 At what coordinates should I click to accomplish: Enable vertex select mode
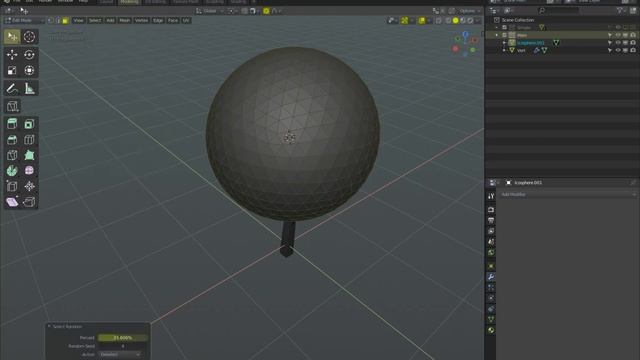coord(51,20)
